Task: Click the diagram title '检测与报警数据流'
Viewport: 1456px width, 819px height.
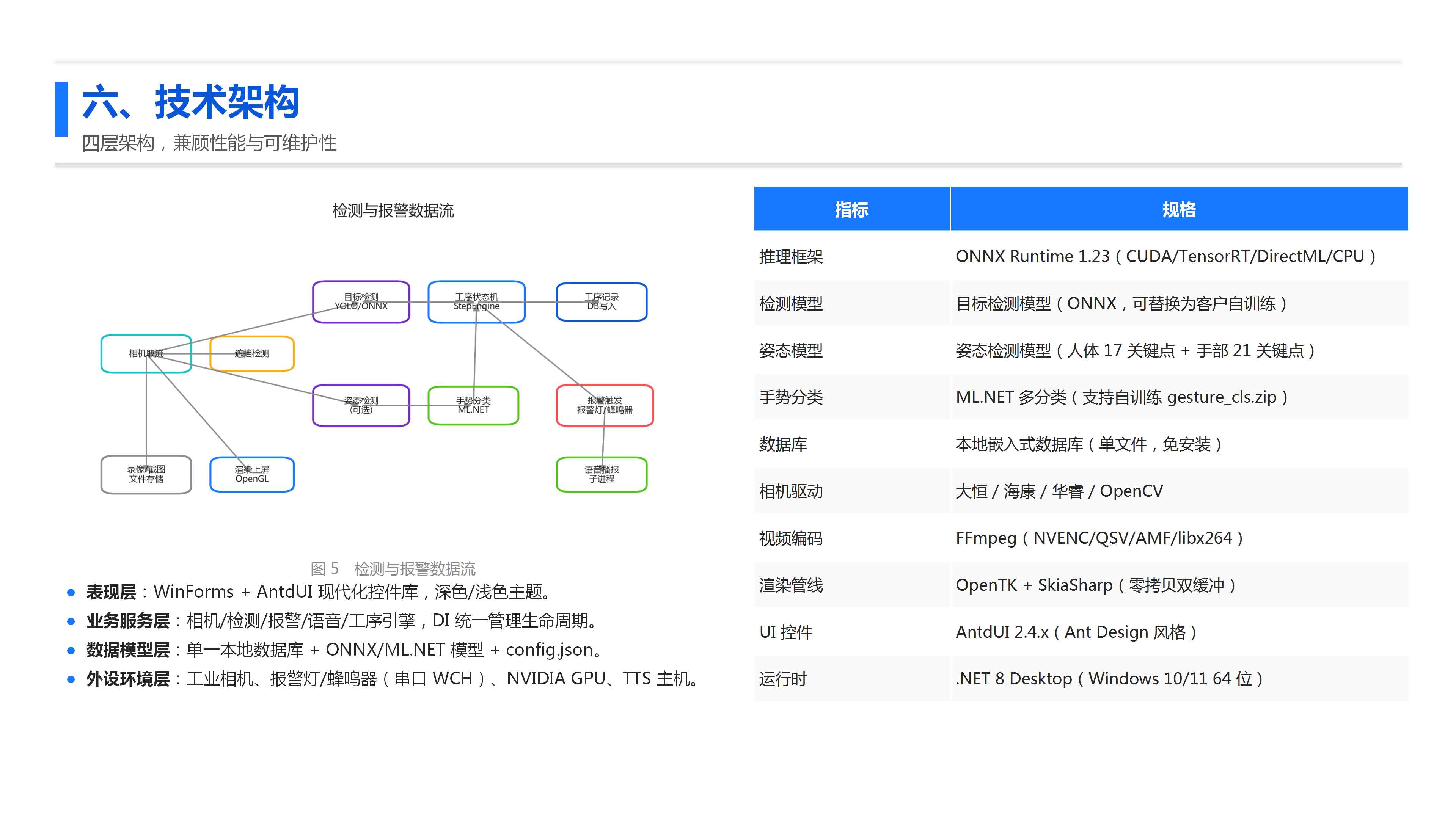Action: pos(393,211)
